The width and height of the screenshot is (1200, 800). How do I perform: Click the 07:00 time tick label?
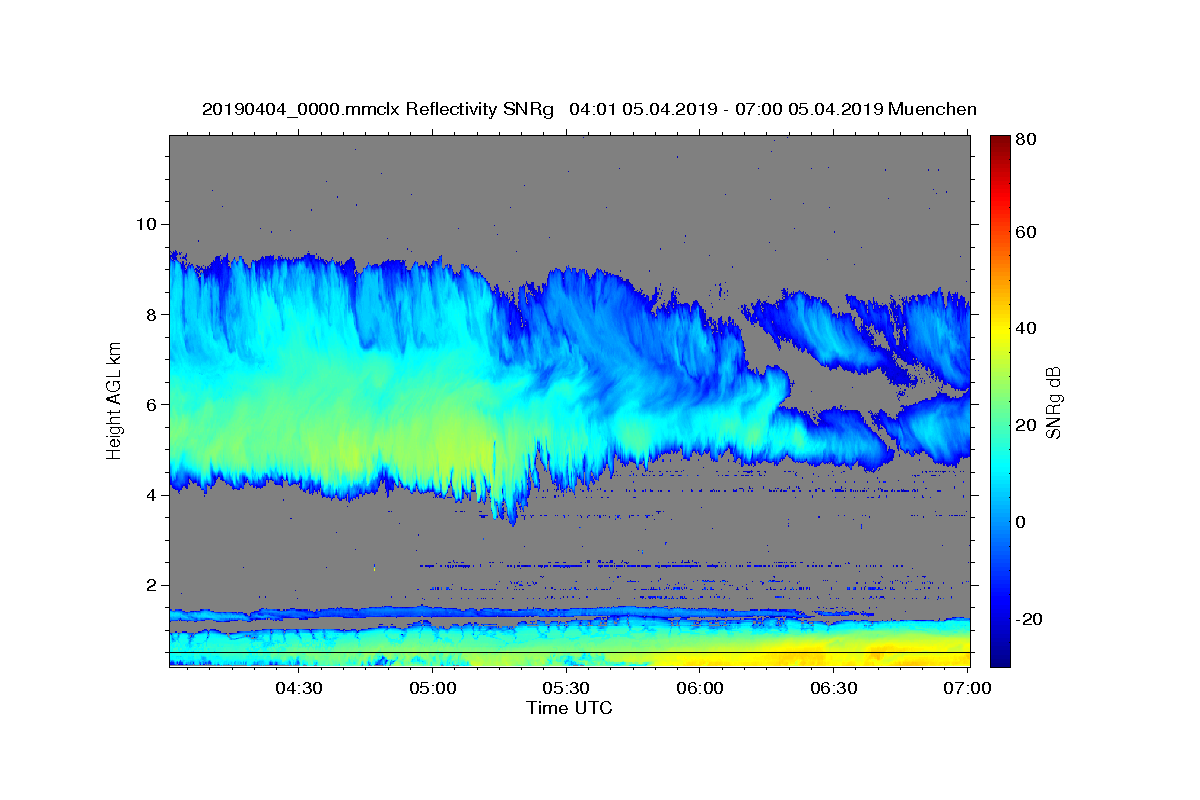pyautogui.click(x=967, y=688)
